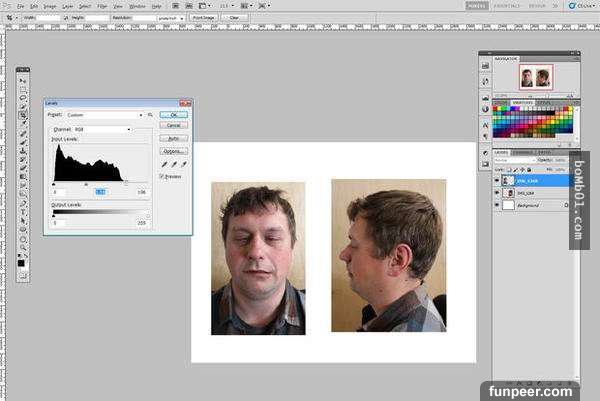Toggle visibility of the Background layer
The width and height of the screenshot is (600, 401).
tap(498, 204)
